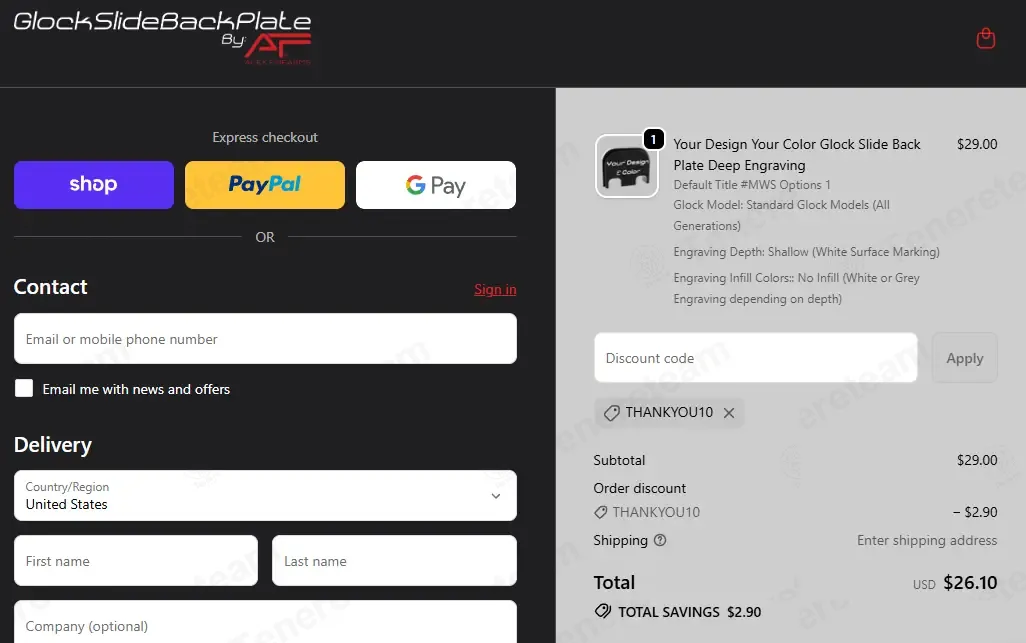Click the Discount code input field
This screenshot has height=643, width=1026.
tap(755, 358)
